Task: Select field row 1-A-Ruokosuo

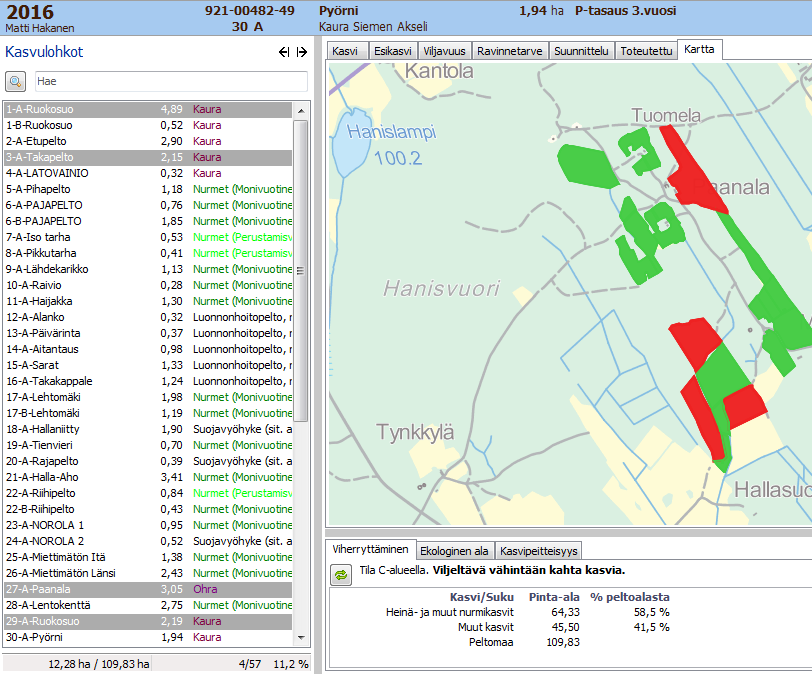Action: coord(148,109)
